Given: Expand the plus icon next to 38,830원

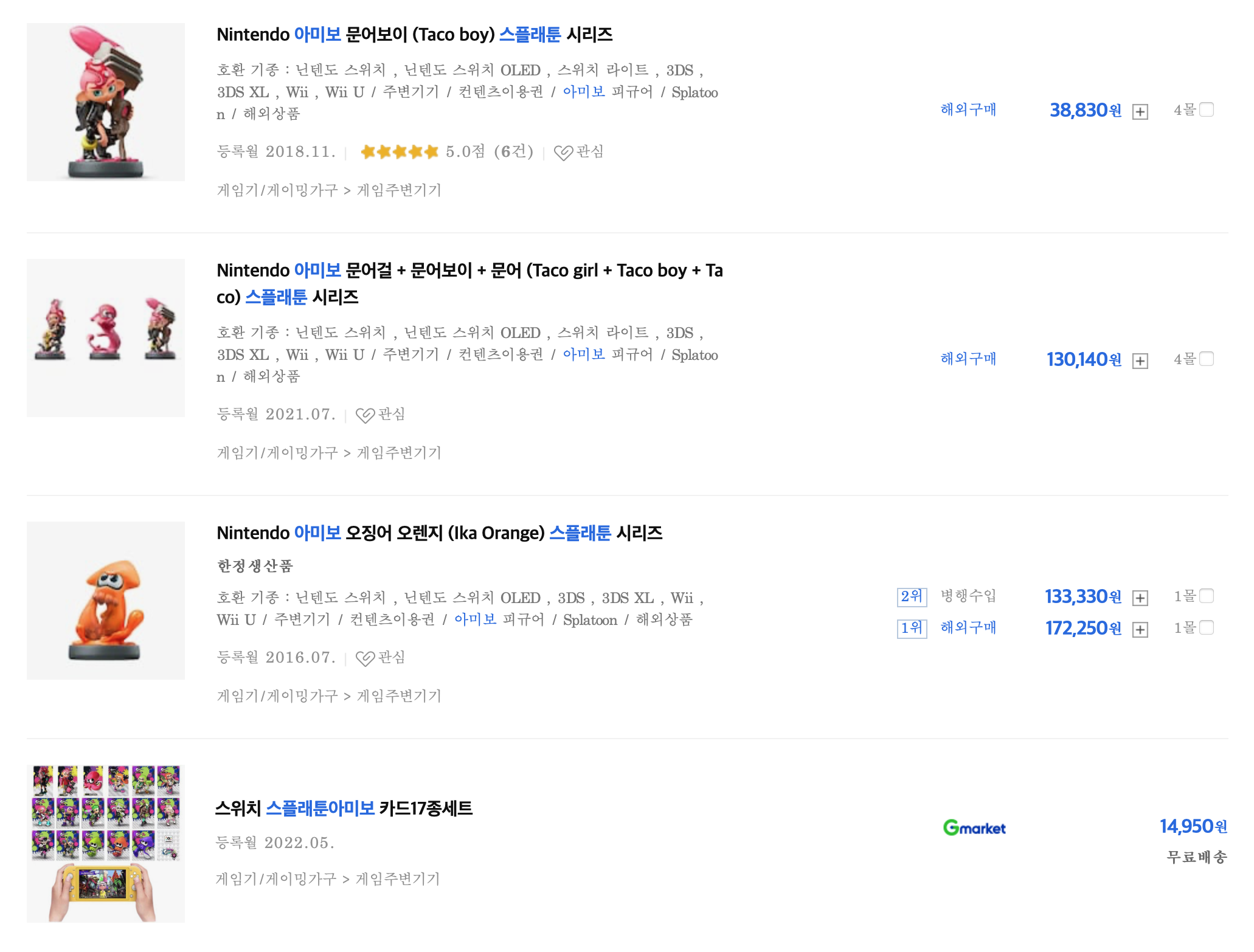Looking at the screenshot, I should click(1140, 112).
